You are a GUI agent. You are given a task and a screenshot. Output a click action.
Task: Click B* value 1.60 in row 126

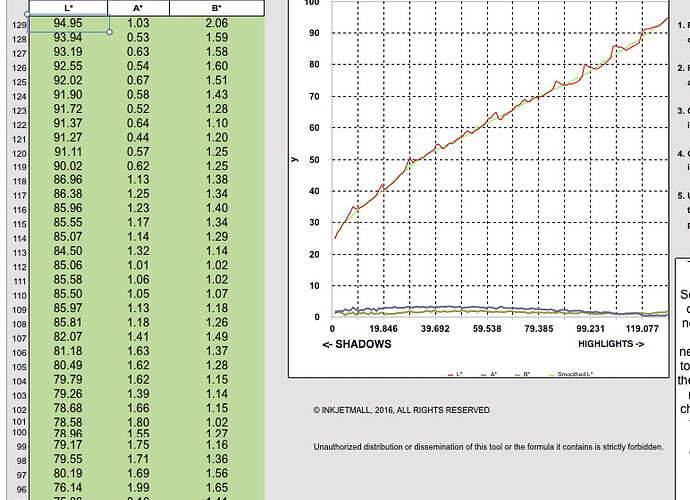click(217, 66)
